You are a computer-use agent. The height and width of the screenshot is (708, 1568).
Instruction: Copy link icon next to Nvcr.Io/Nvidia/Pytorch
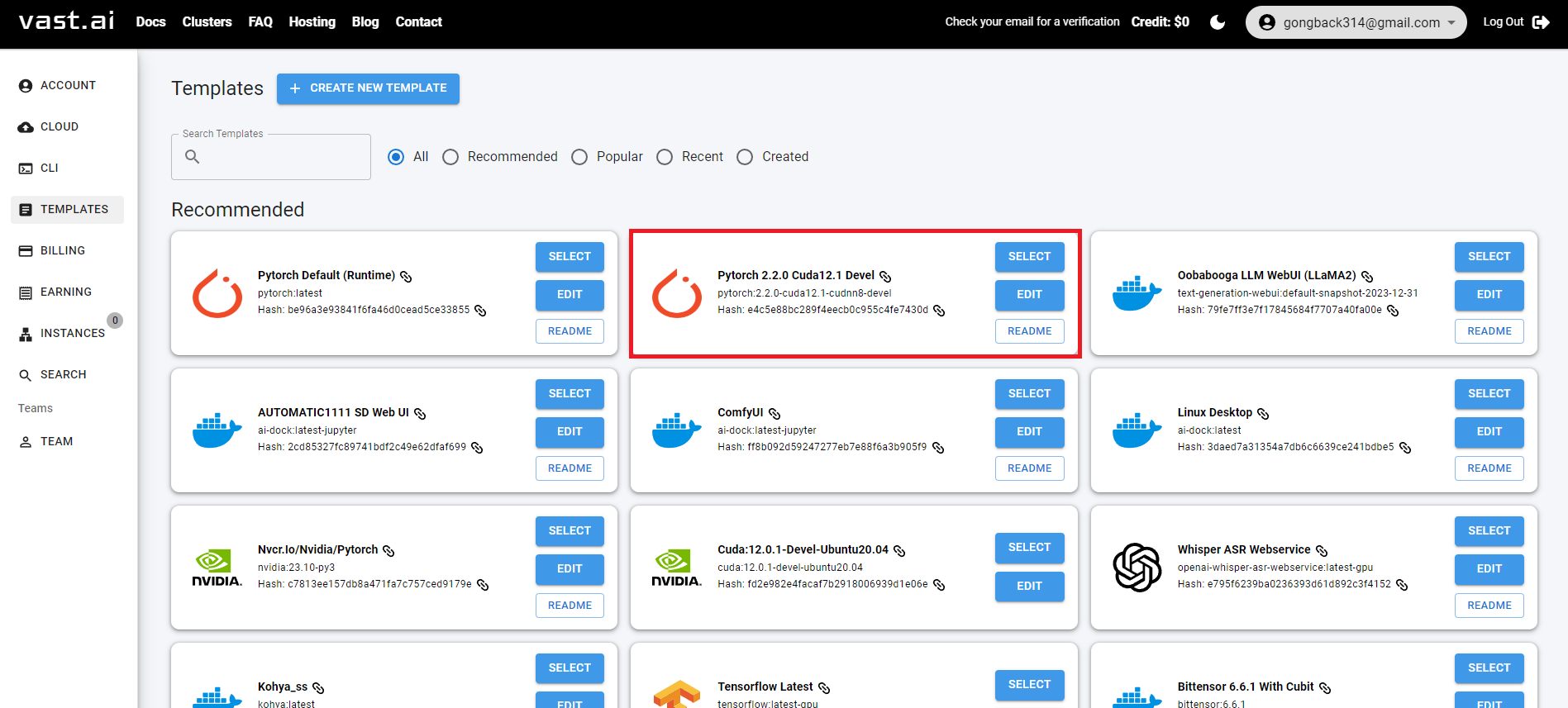click(388, 550)
